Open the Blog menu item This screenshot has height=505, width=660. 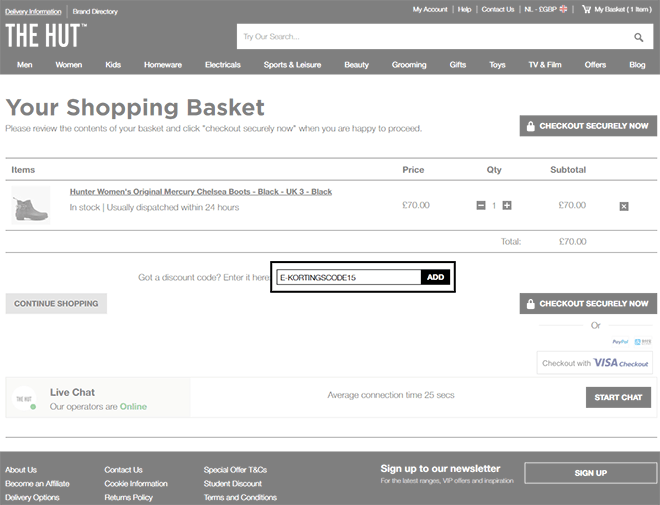tap(637, 65)
